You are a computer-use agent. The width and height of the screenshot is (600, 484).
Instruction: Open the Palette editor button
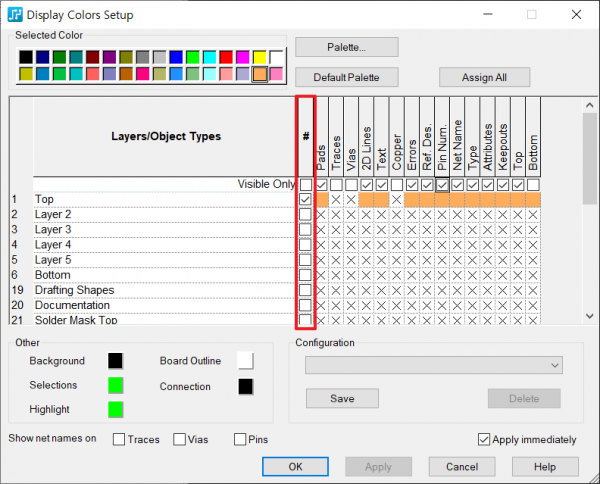tap(347, 47)
